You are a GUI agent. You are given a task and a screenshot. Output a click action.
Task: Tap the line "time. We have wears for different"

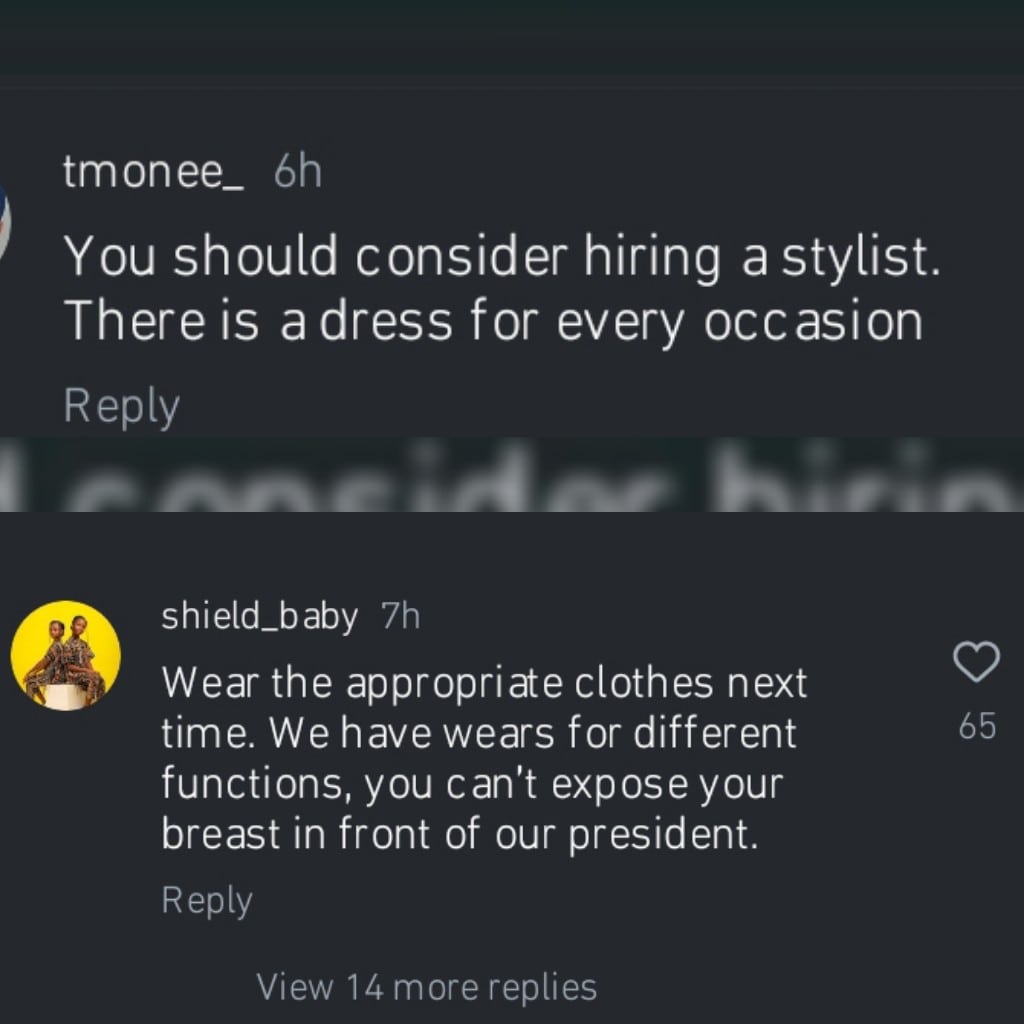[x=479, y=734]
